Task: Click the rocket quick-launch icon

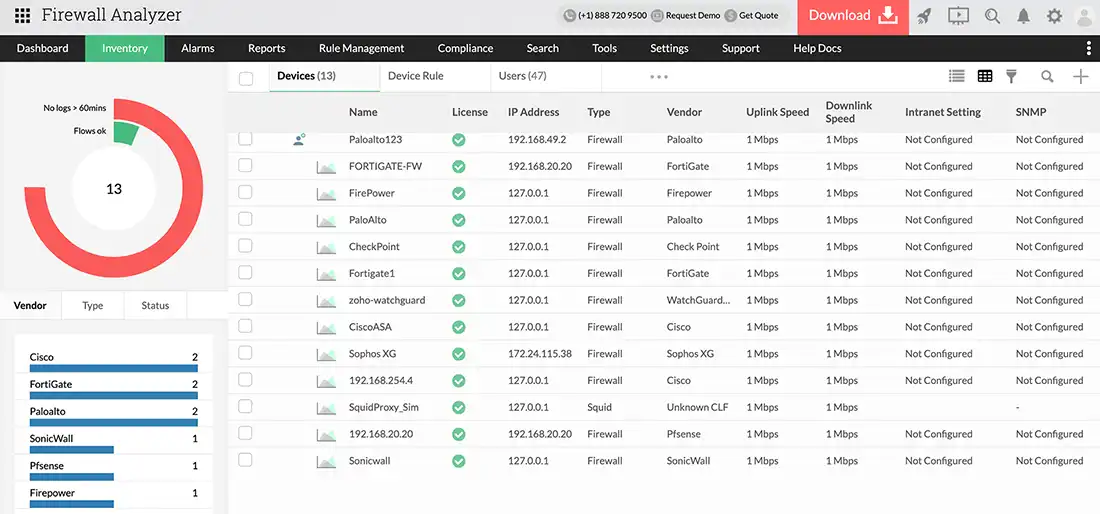Action: pyautogui.click(x=924, y=15)
